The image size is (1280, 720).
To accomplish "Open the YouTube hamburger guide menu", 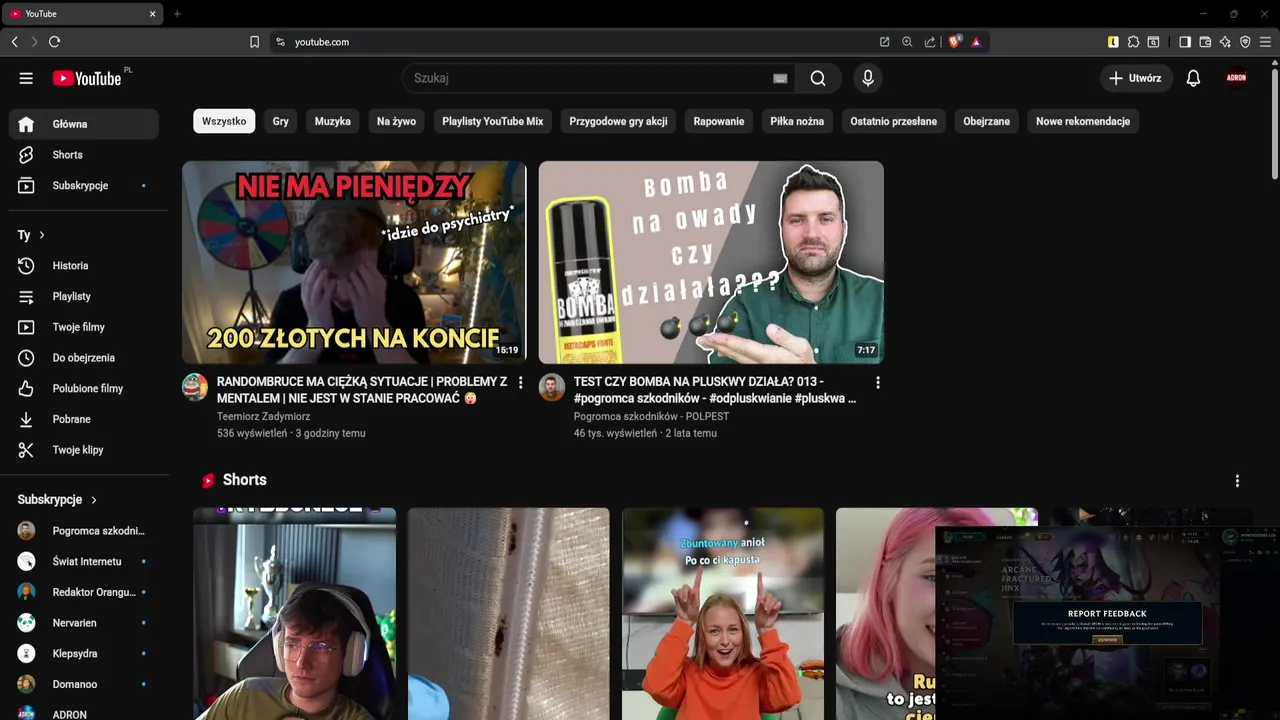I will coord(26,78).
